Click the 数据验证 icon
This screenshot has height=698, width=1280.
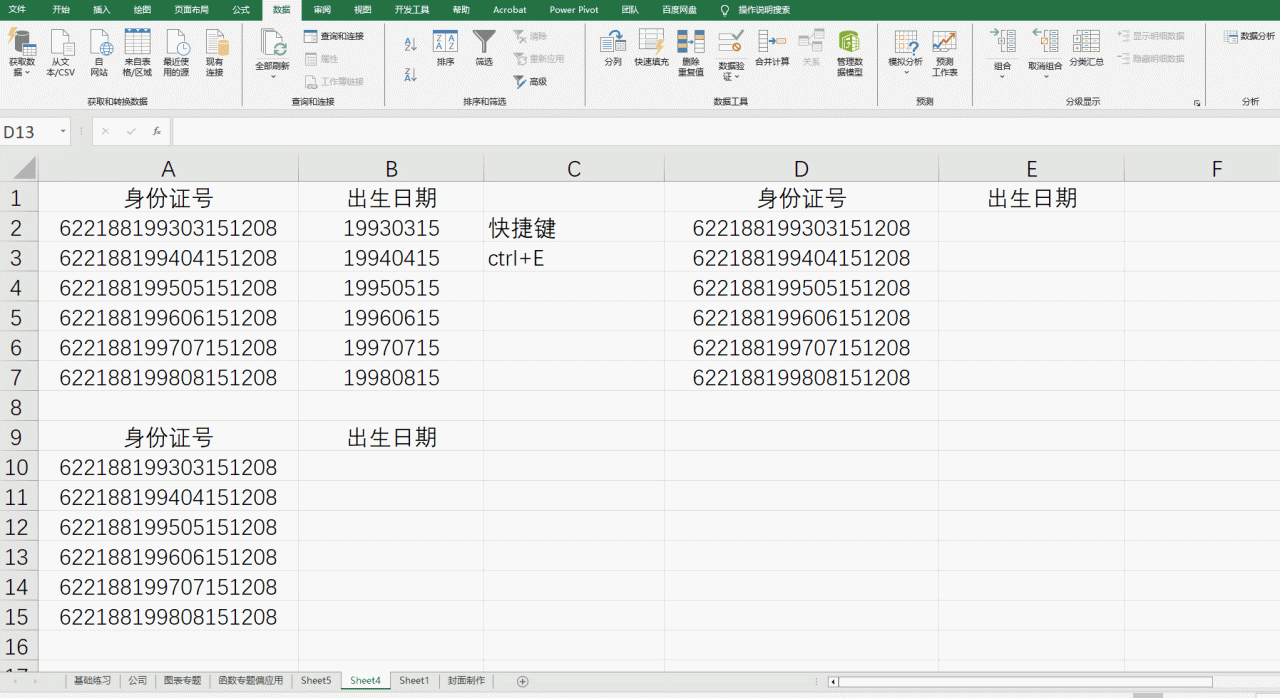[x=731, y=42]
